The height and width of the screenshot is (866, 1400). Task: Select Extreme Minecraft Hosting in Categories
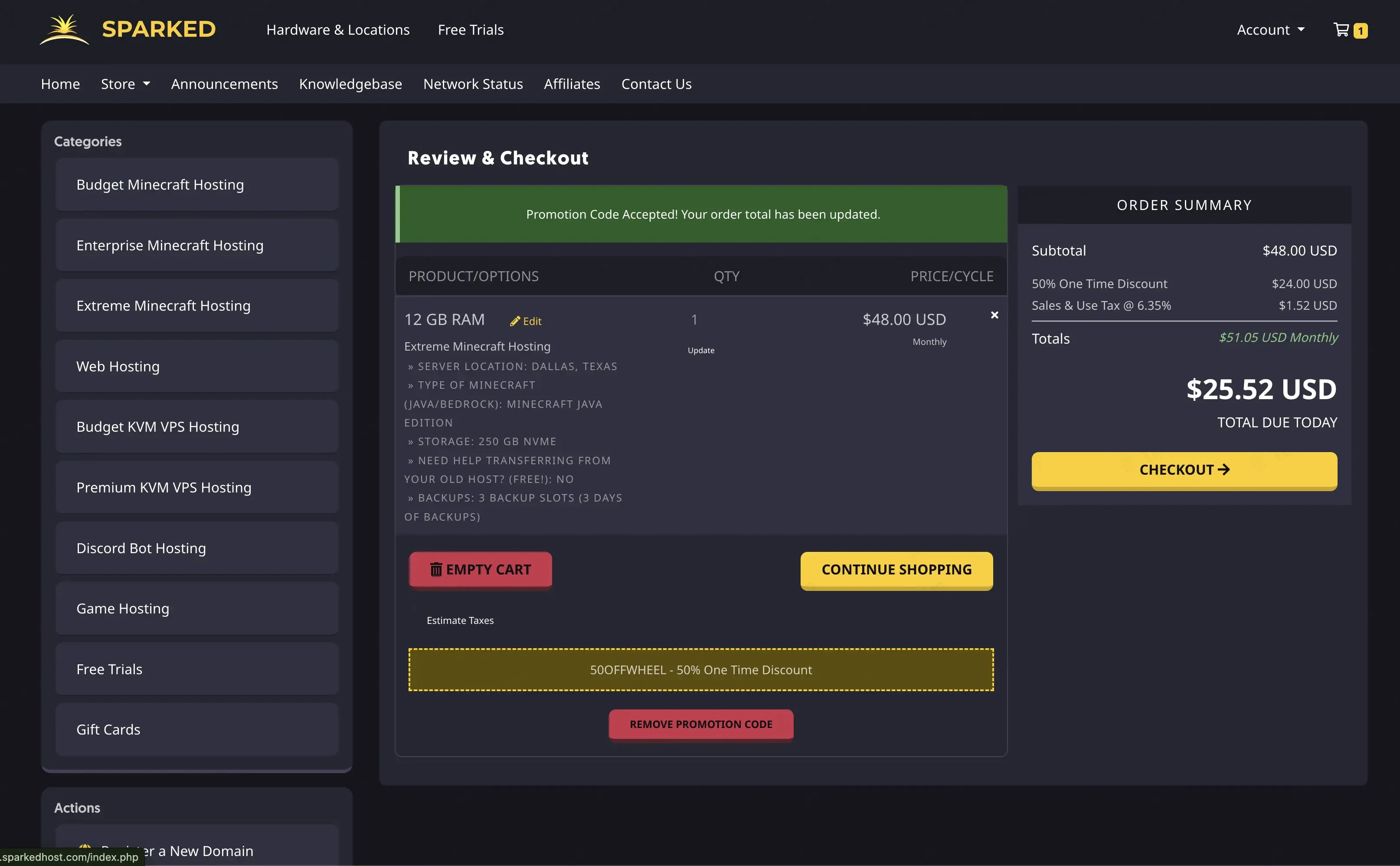(x=197, y=305)
